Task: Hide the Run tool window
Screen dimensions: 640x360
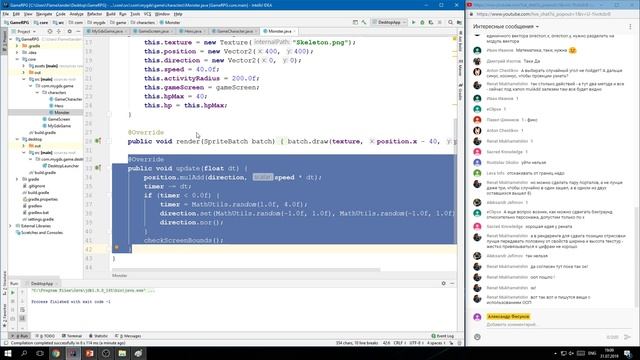Action: coord(452,283)
